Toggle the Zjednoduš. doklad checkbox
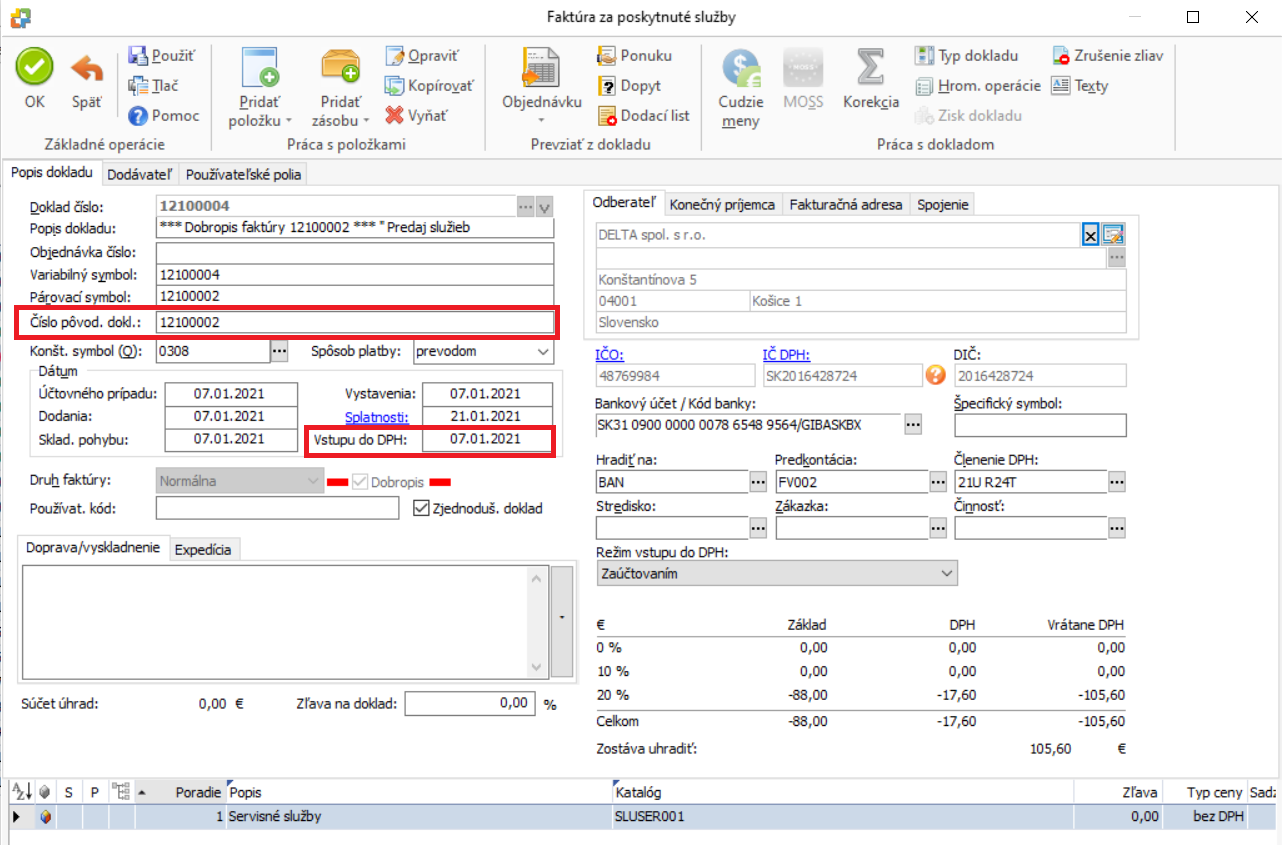 [x=421, y=509]
